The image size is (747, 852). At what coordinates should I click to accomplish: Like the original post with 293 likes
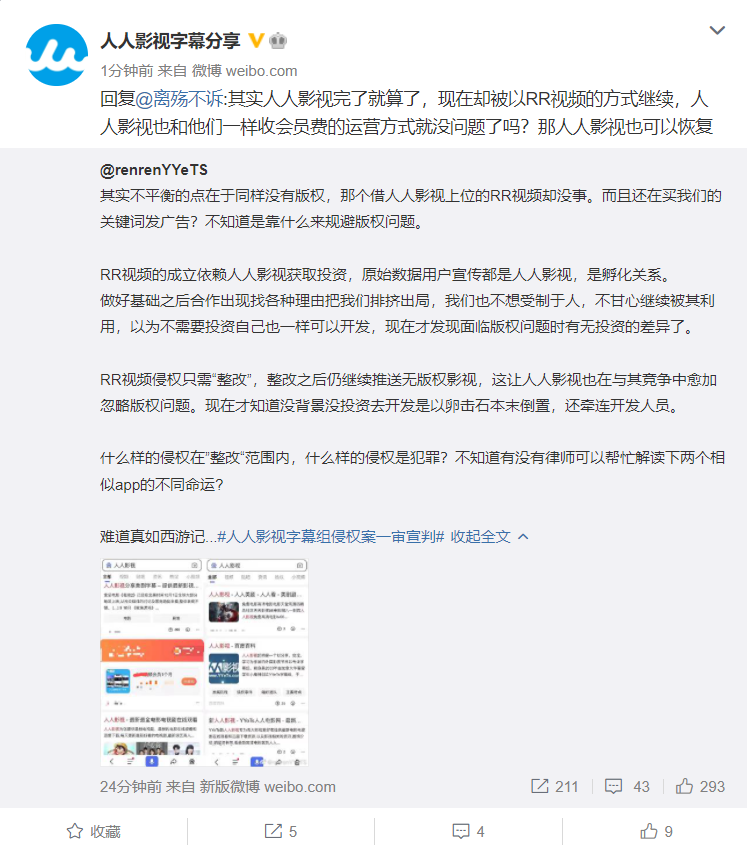(700, 786)
